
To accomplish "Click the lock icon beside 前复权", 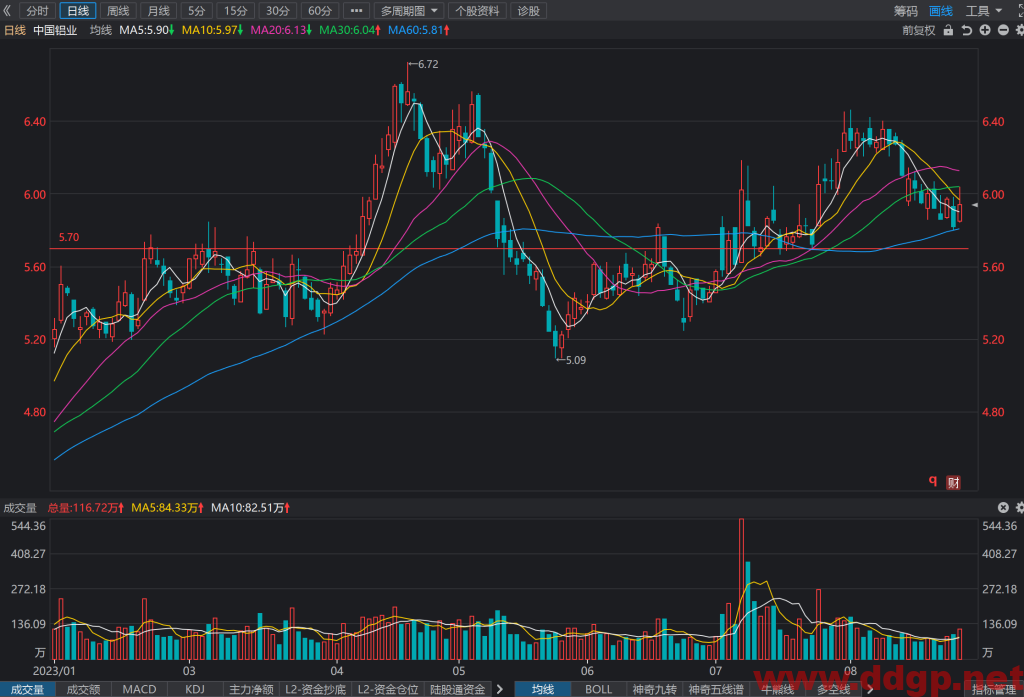I will point(948,30).
